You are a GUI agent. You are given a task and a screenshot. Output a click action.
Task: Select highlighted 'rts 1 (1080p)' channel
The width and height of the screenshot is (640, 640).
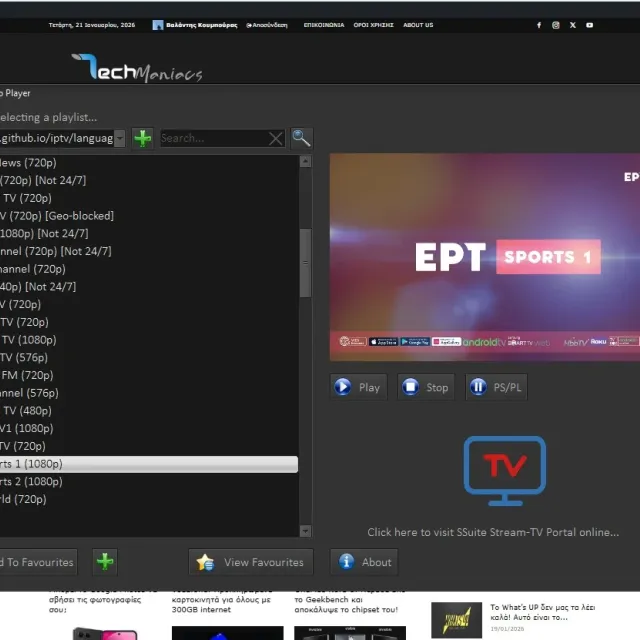[149, 464]
